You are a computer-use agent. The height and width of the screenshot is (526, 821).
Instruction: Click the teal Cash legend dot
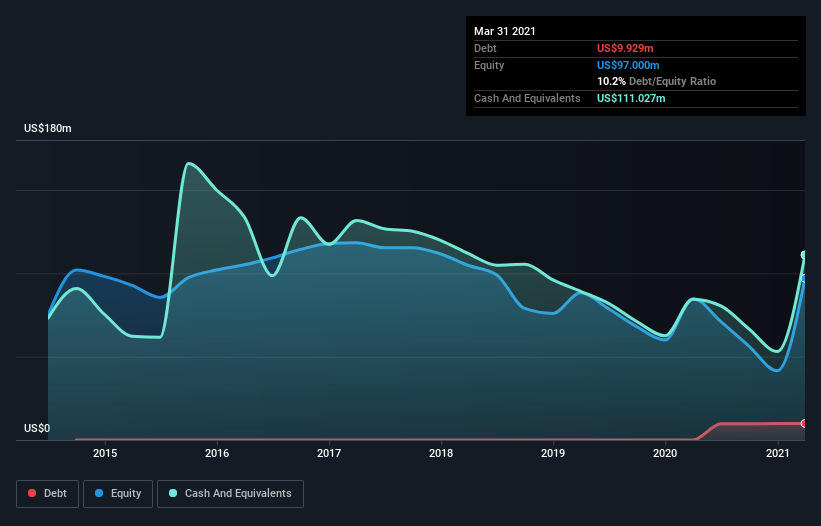click(174, 493)
